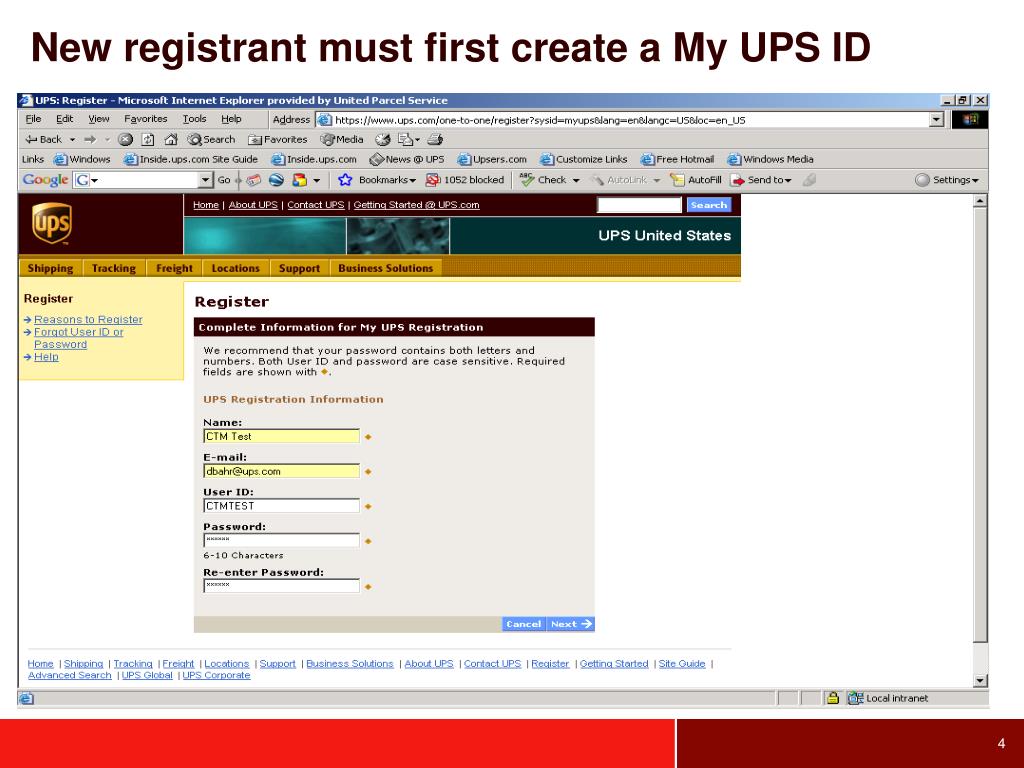
Task: Expand the Google search box dropdown
Action: (206, 180)
